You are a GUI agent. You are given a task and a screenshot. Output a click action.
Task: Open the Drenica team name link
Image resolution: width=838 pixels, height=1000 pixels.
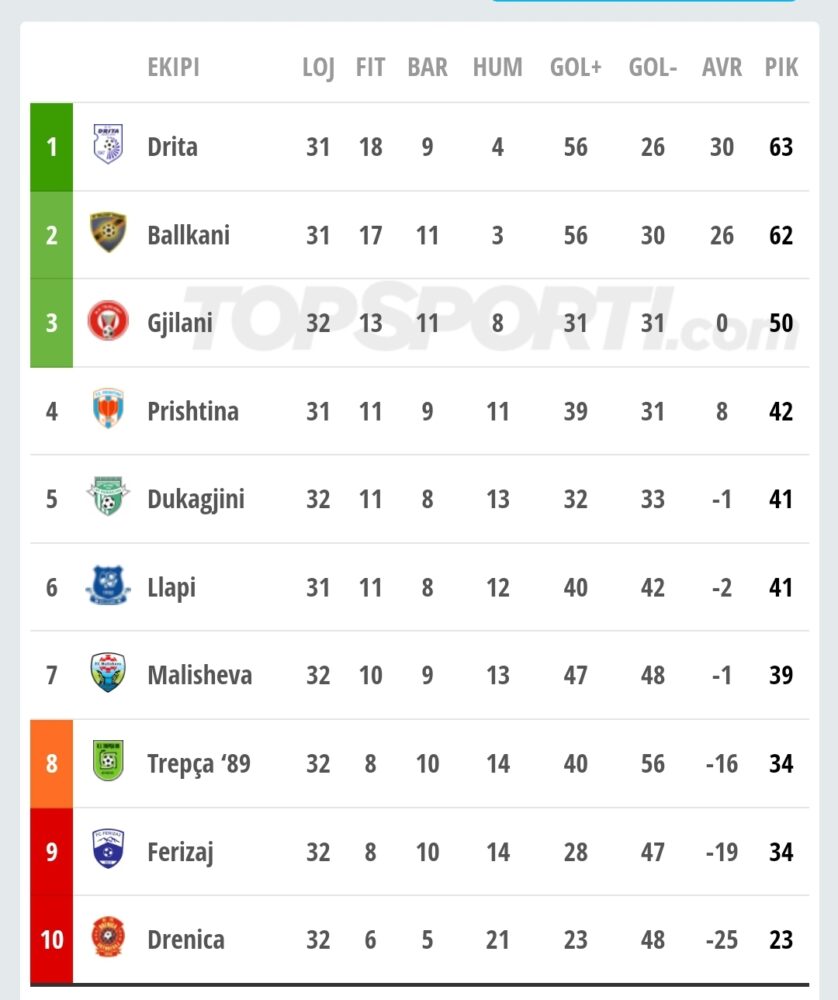coord(186,939)
